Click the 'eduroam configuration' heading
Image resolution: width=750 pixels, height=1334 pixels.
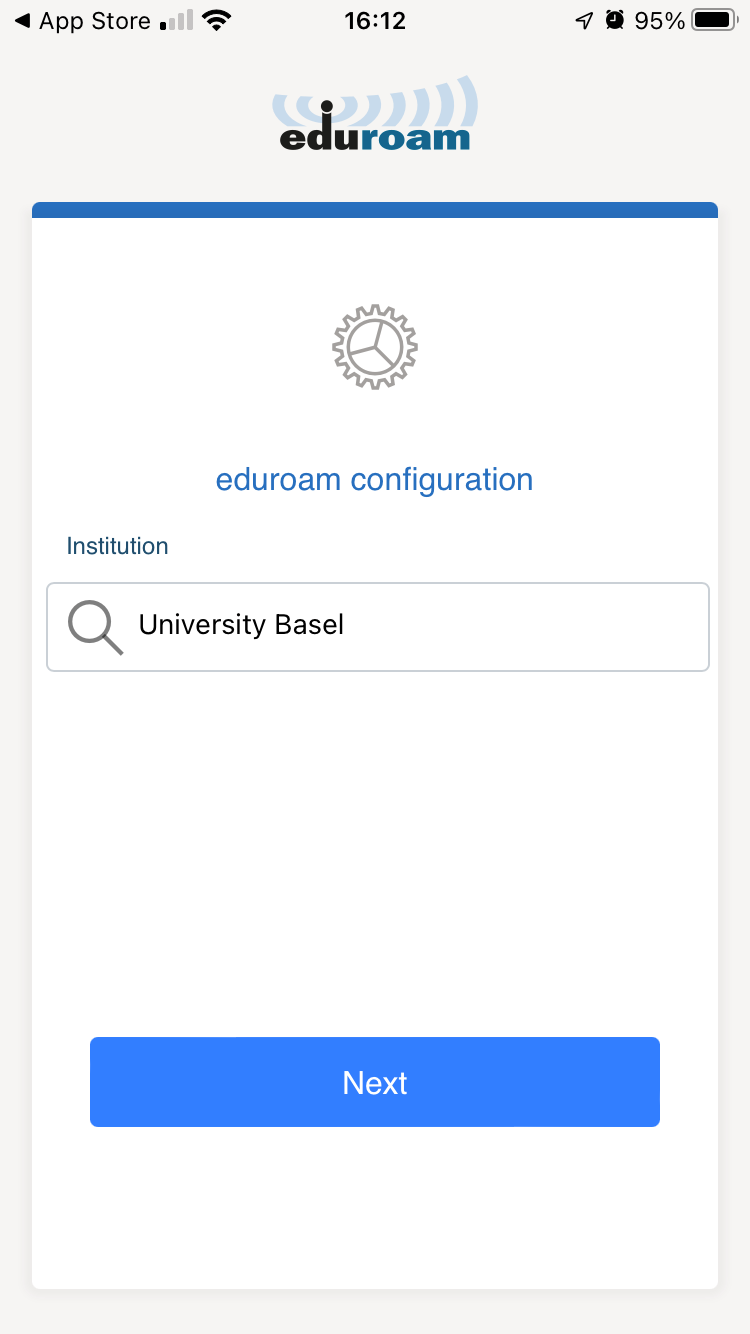pyautogui.click(x=374, y=480)
